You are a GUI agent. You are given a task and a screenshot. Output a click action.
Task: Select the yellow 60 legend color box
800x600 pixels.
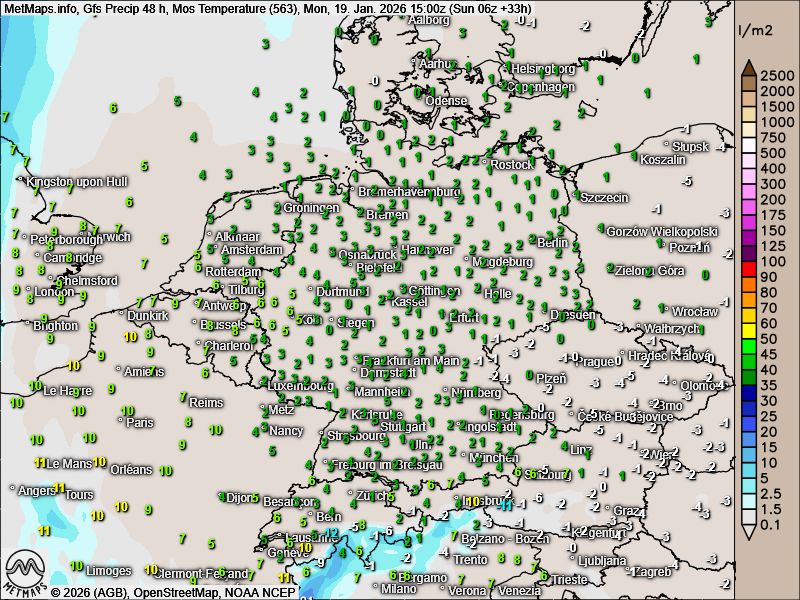(x=748, y=324)
